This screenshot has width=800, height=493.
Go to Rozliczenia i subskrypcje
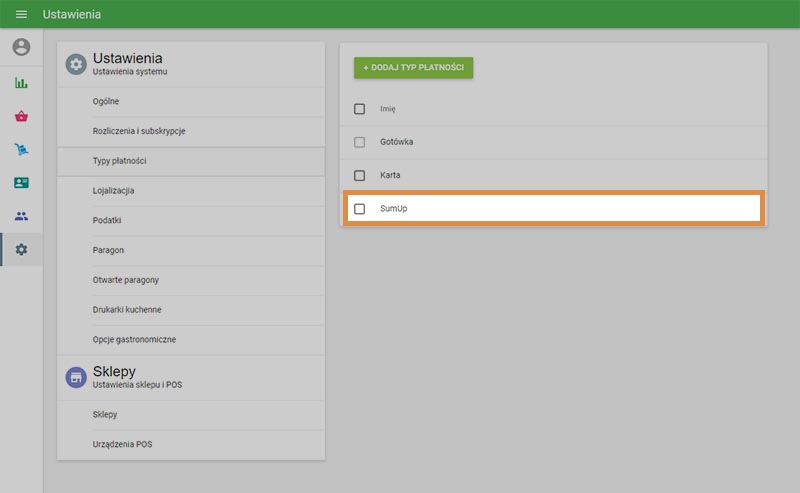click(139, 131)
